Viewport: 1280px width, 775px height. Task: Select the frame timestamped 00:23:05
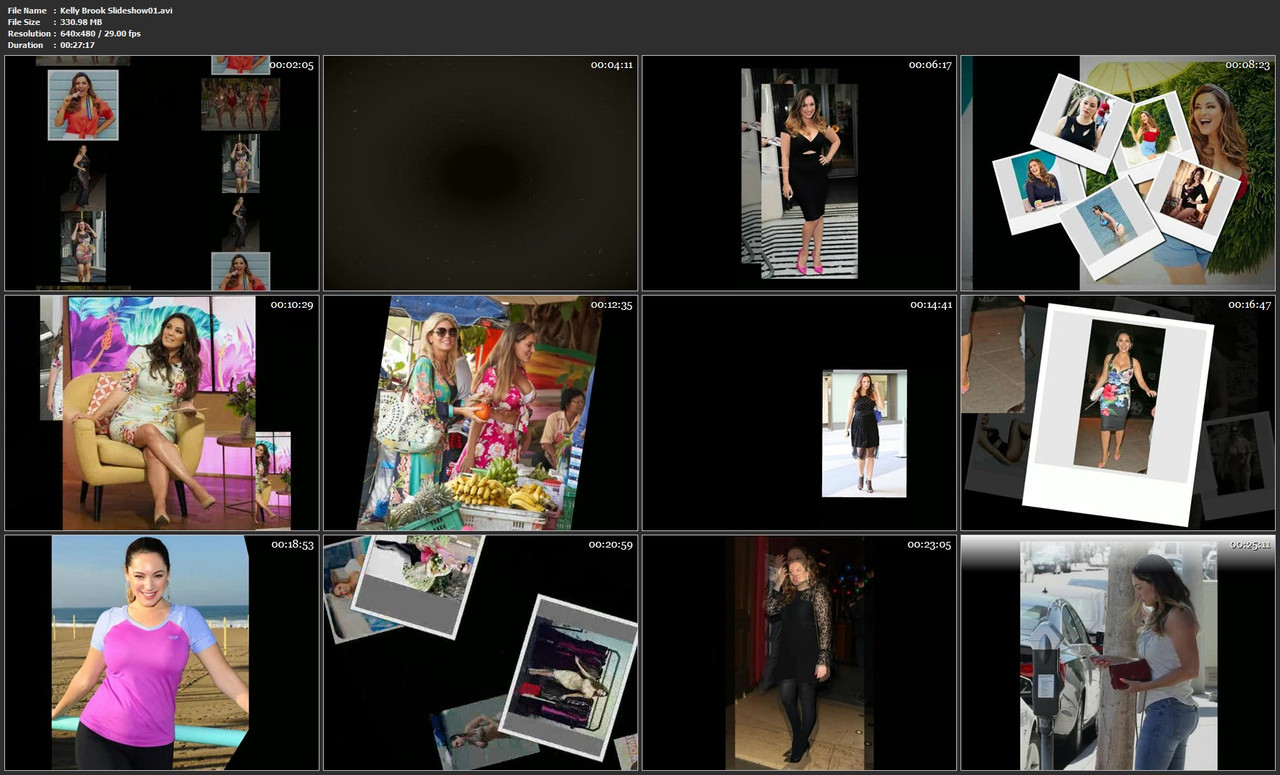799,652
